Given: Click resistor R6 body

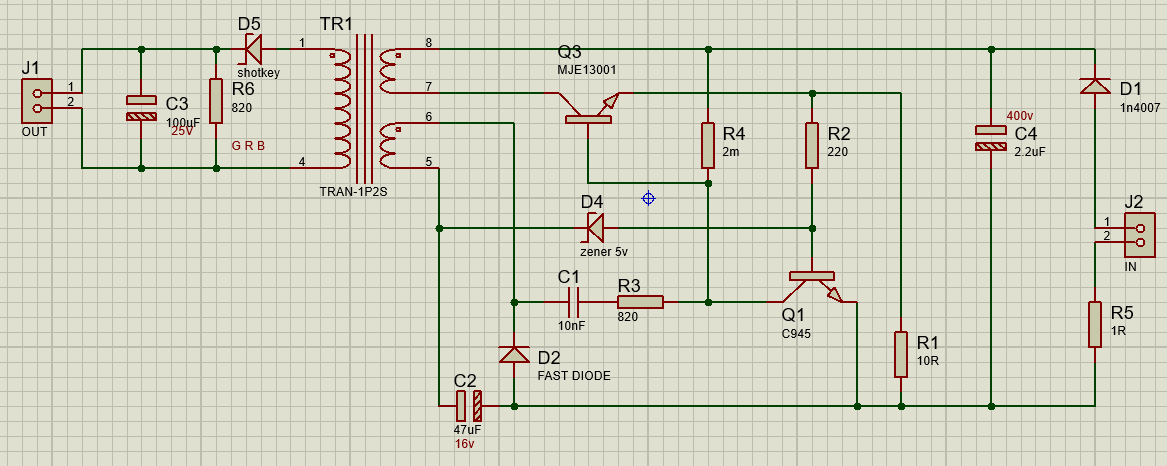Looking at the screenshot, I should pos(216,101).
